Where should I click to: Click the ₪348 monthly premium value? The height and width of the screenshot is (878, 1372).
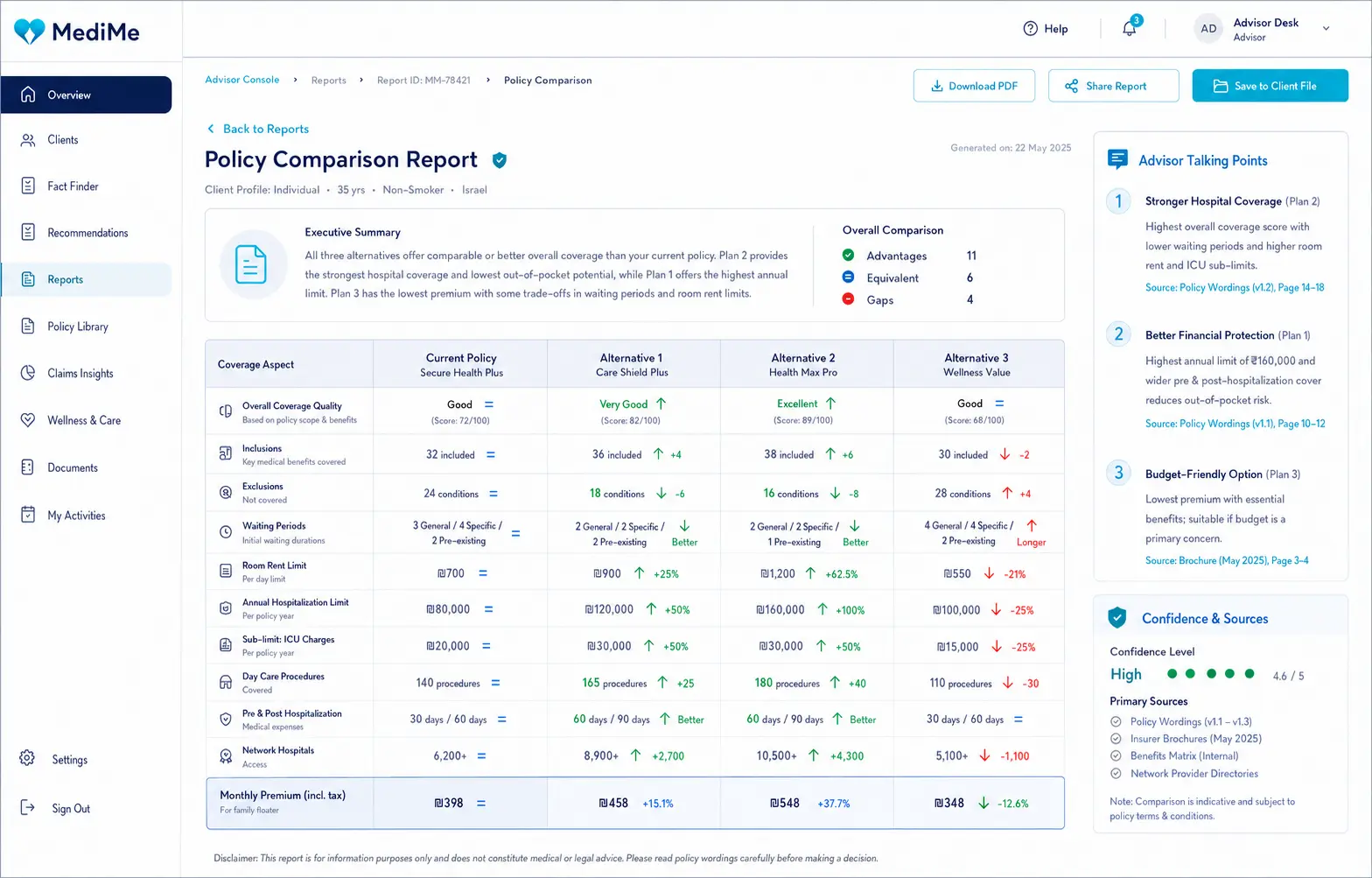949,803
